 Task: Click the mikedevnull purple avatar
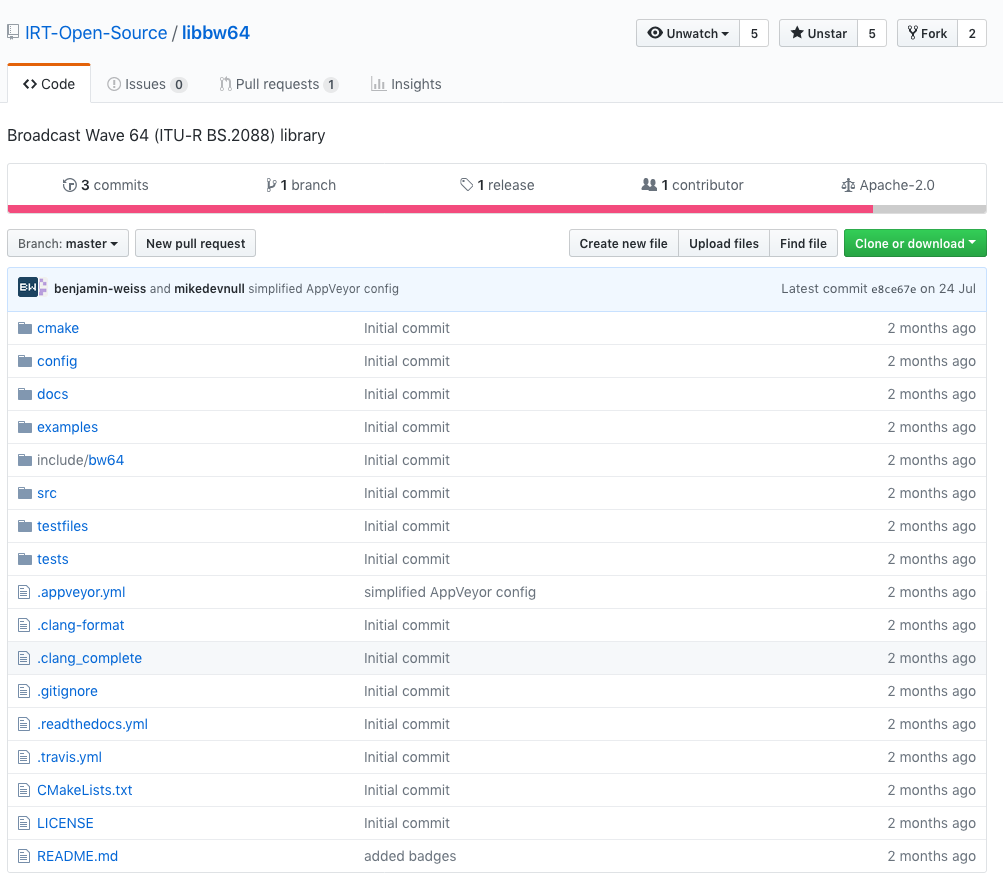[43, 287]
